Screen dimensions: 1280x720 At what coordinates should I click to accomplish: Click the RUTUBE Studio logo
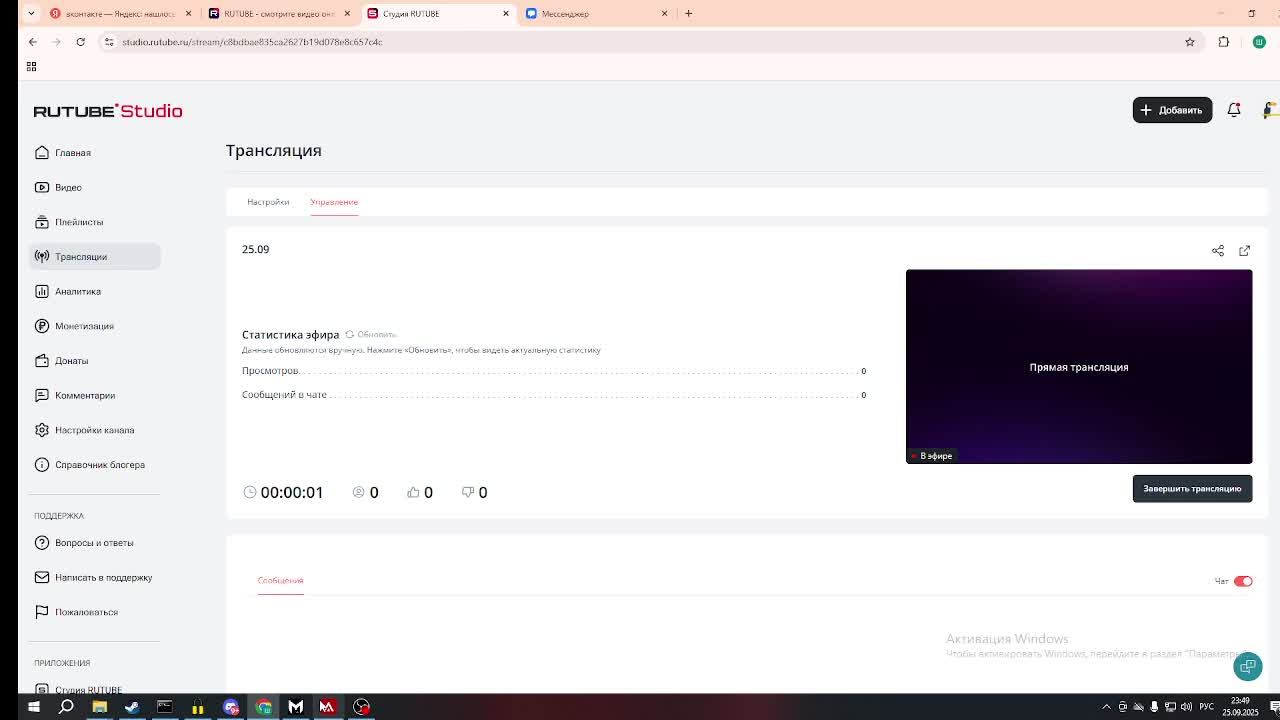108,111
